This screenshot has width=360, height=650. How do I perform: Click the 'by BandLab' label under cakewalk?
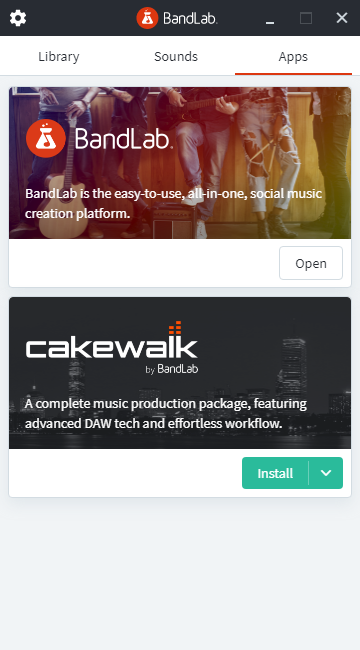pyautogui.click(x=172, y=369)
